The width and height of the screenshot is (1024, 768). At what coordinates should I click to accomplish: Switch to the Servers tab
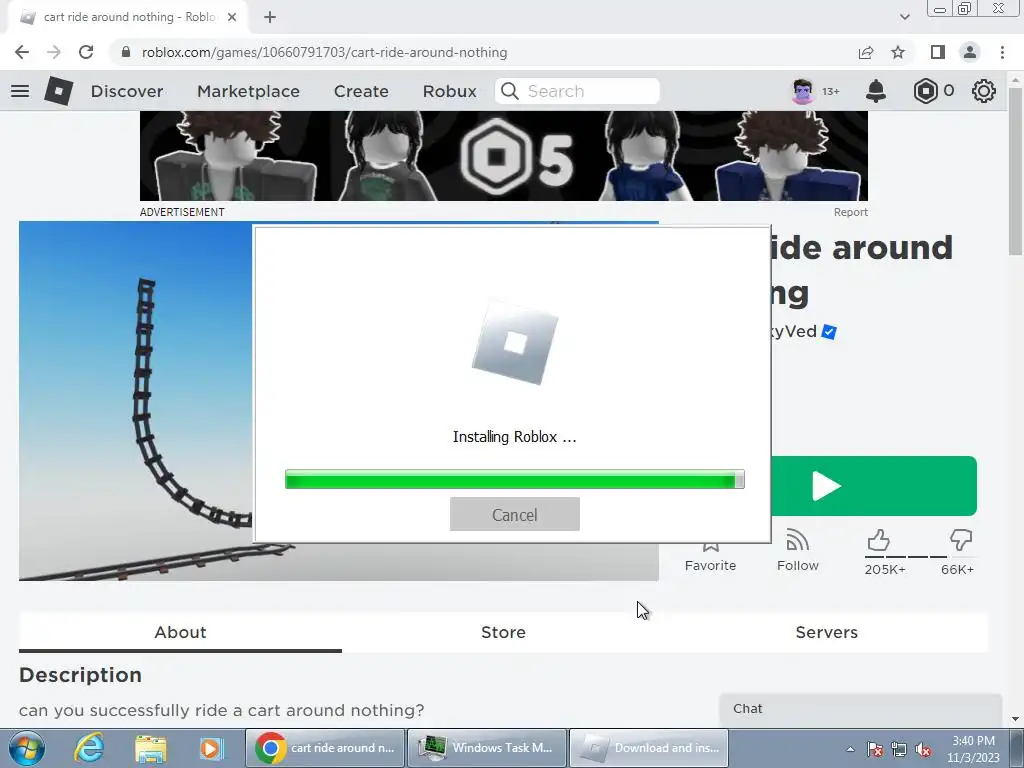826,632
